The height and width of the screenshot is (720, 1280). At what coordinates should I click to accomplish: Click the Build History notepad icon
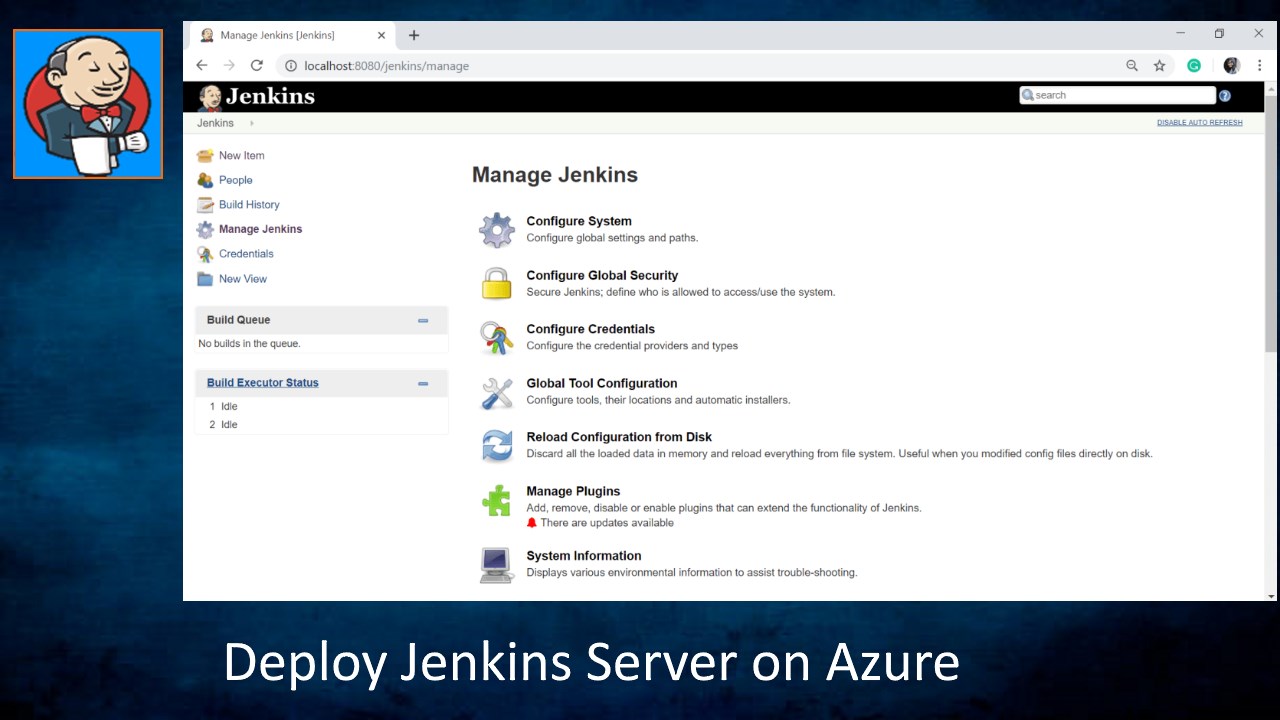[x=205, y=204]
